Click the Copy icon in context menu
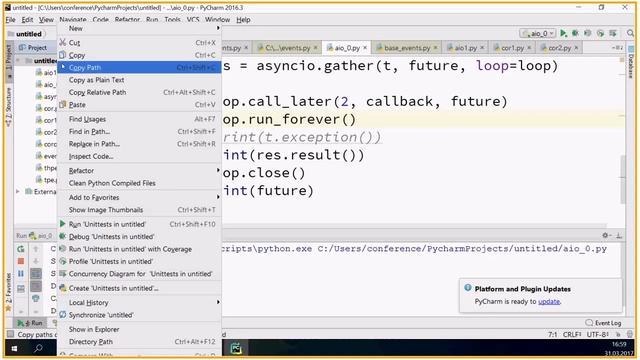640x360 pixels. coord(62,55)
